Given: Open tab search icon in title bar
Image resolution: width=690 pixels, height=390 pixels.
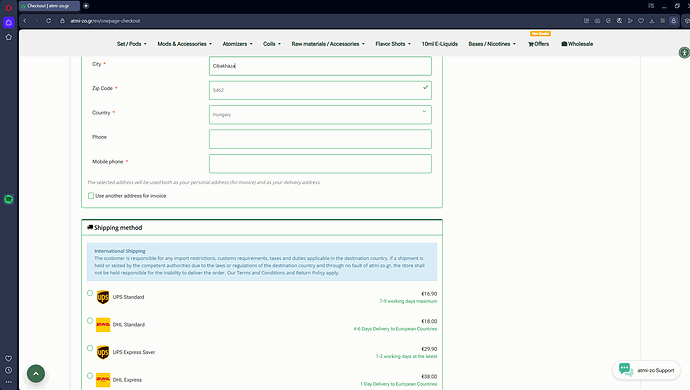Looking at the screenshot, I should point(651,6).
